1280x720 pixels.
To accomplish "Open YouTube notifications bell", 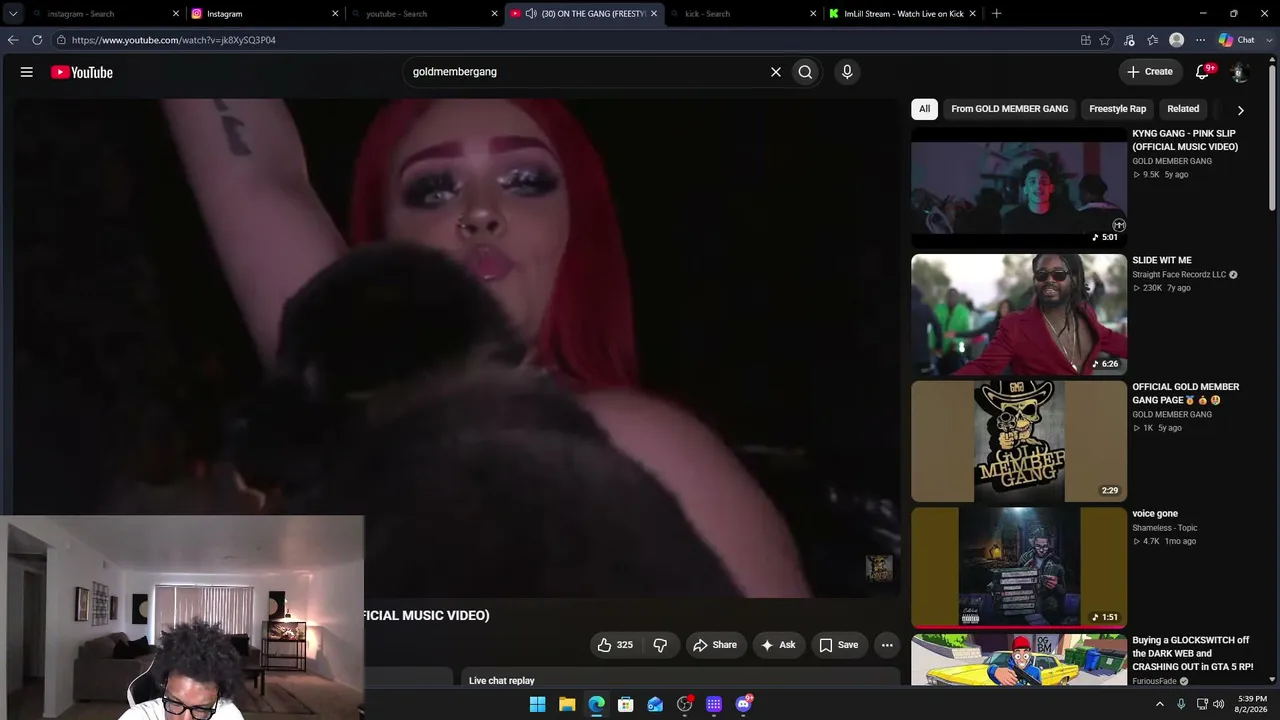I will (x=1203, y=72).
